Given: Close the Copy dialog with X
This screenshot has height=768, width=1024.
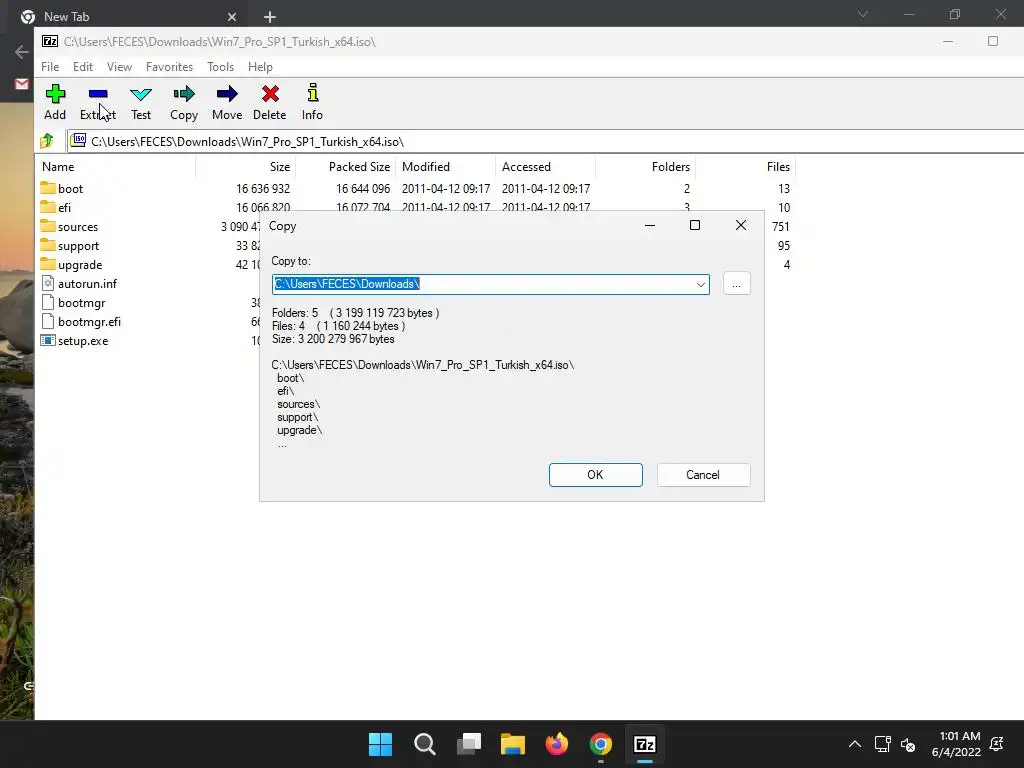Looking at the screenshot, I should [741, 225].
